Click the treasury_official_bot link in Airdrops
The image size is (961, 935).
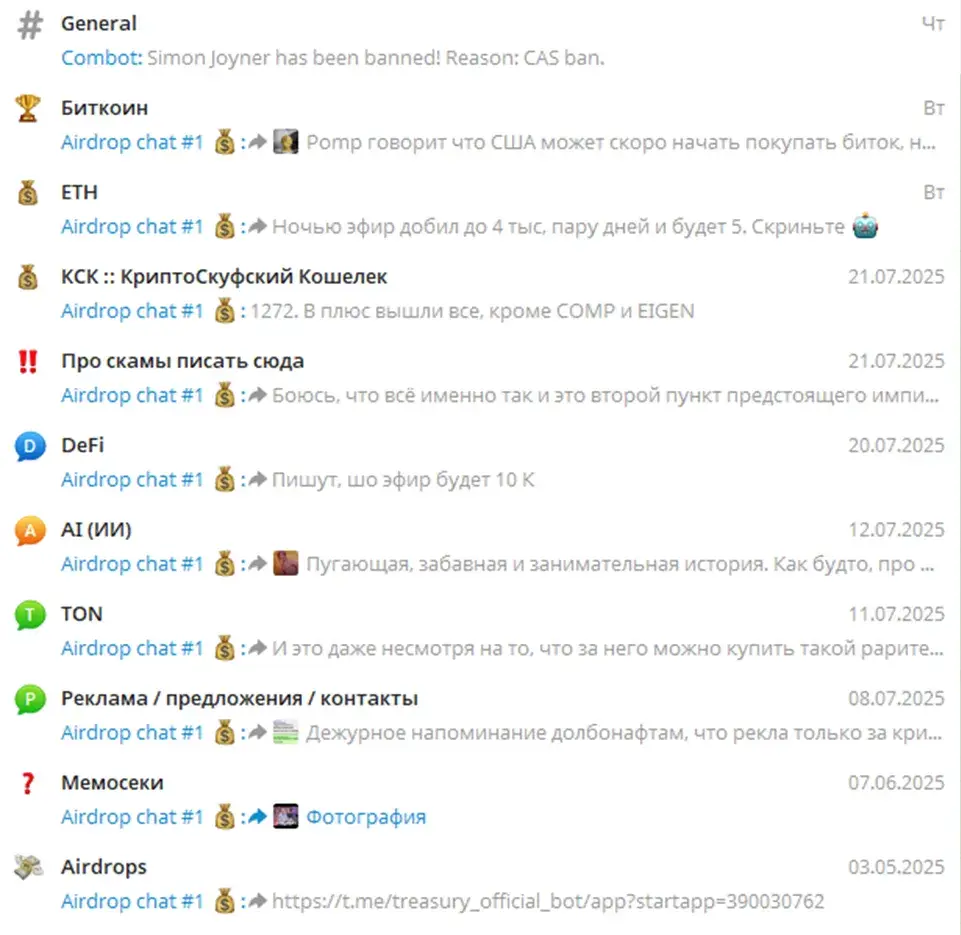[x=548, y=901]
